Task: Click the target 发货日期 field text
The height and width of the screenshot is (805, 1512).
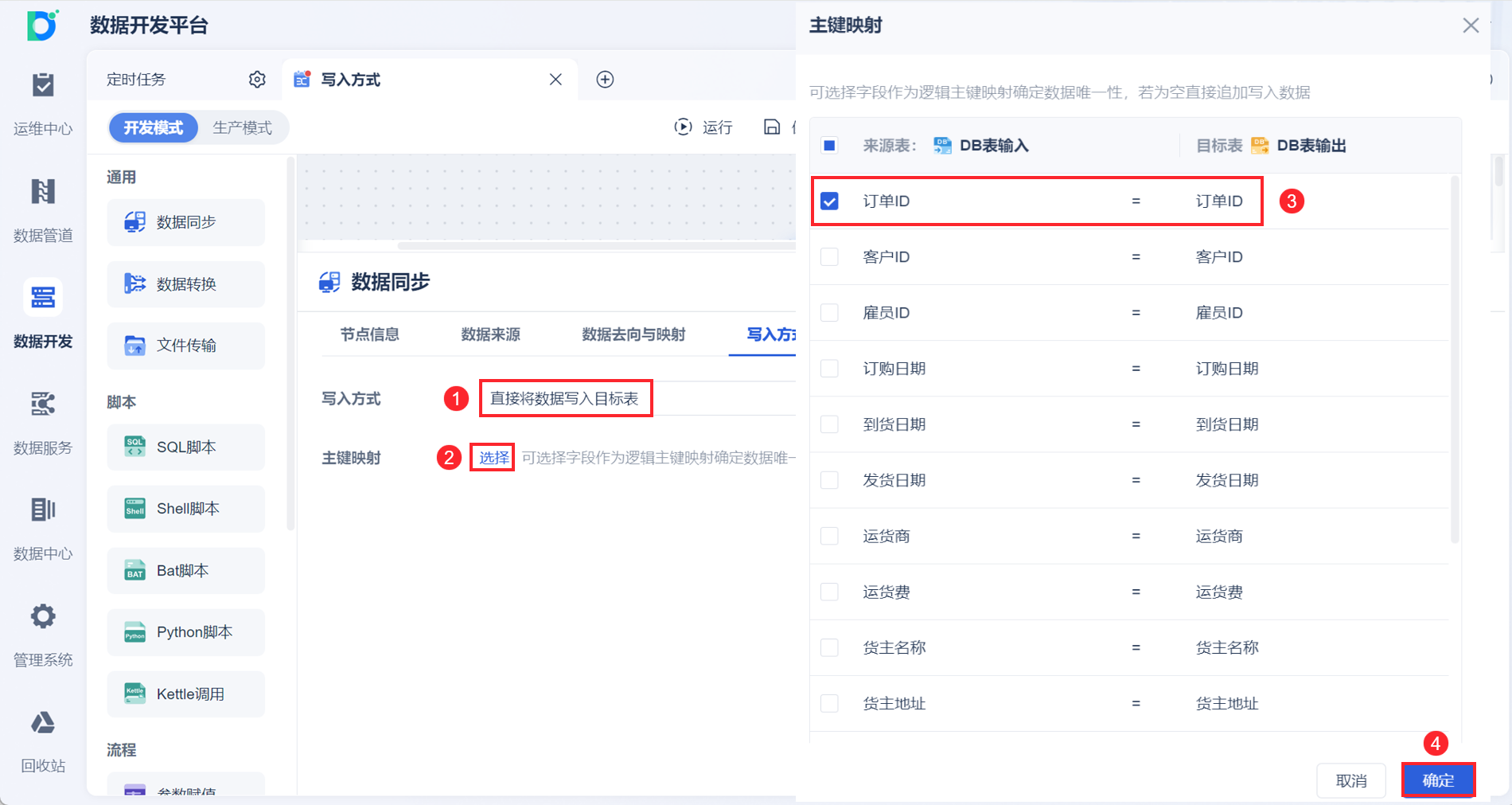Action: (x=1227, y=479)
